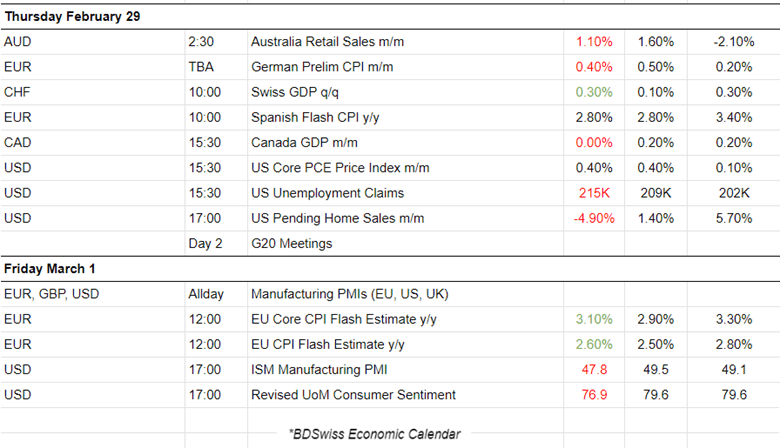Select the Australia Retail Sales m/m cell
Viewport: 780px width, 448px height.
334,42
